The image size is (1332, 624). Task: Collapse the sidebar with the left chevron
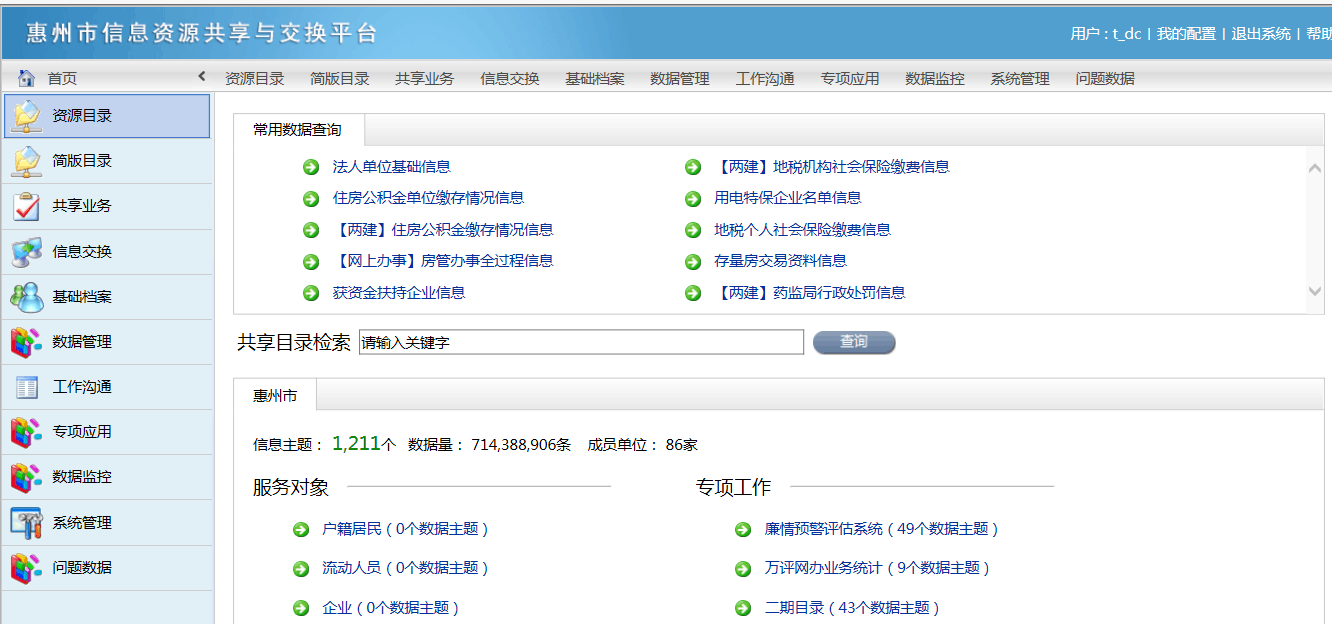pyautogui.click(x=201, y=77)
